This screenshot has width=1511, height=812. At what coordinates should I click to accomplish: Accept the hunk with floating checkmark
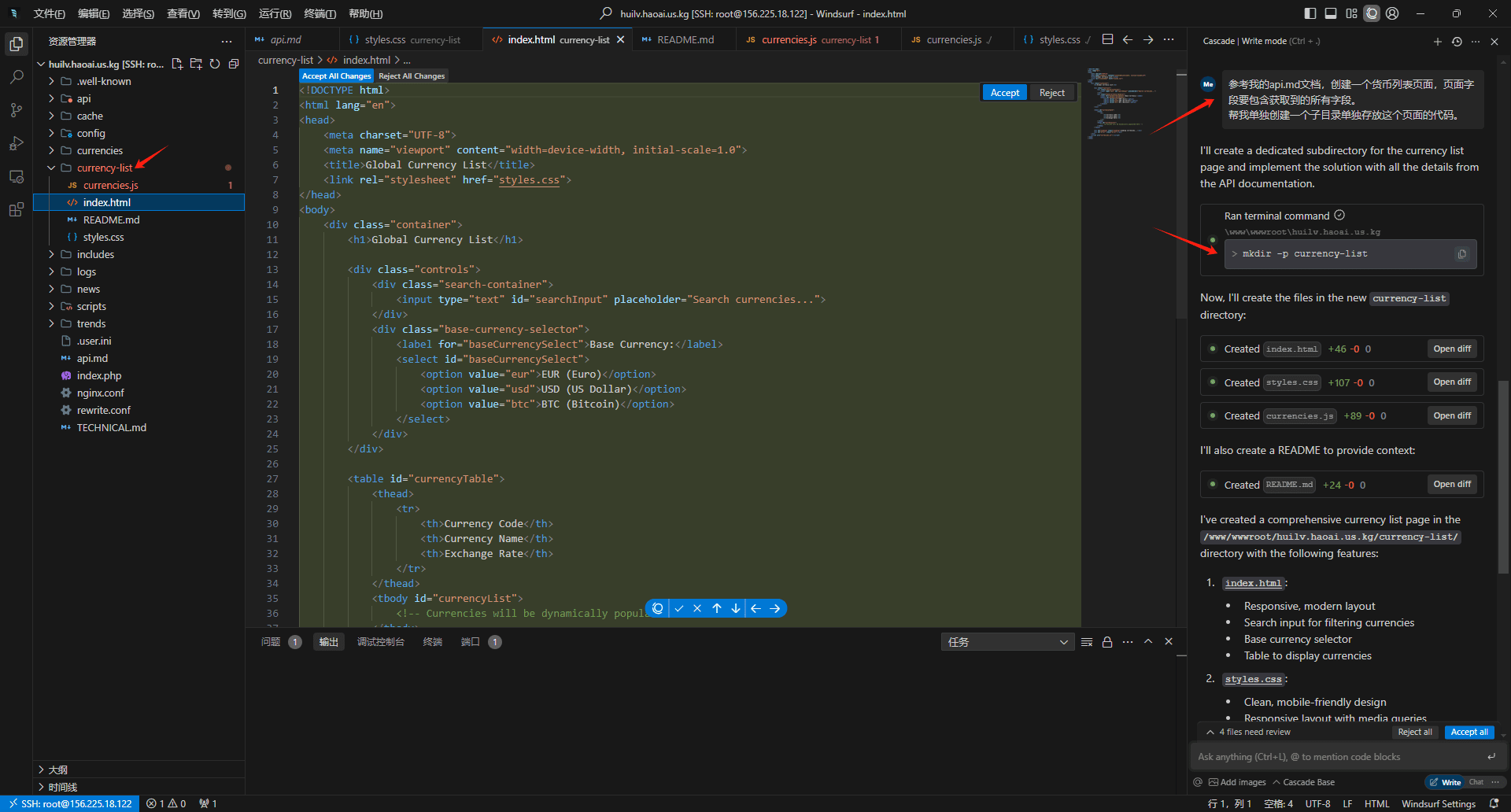[x=678, y=608]
